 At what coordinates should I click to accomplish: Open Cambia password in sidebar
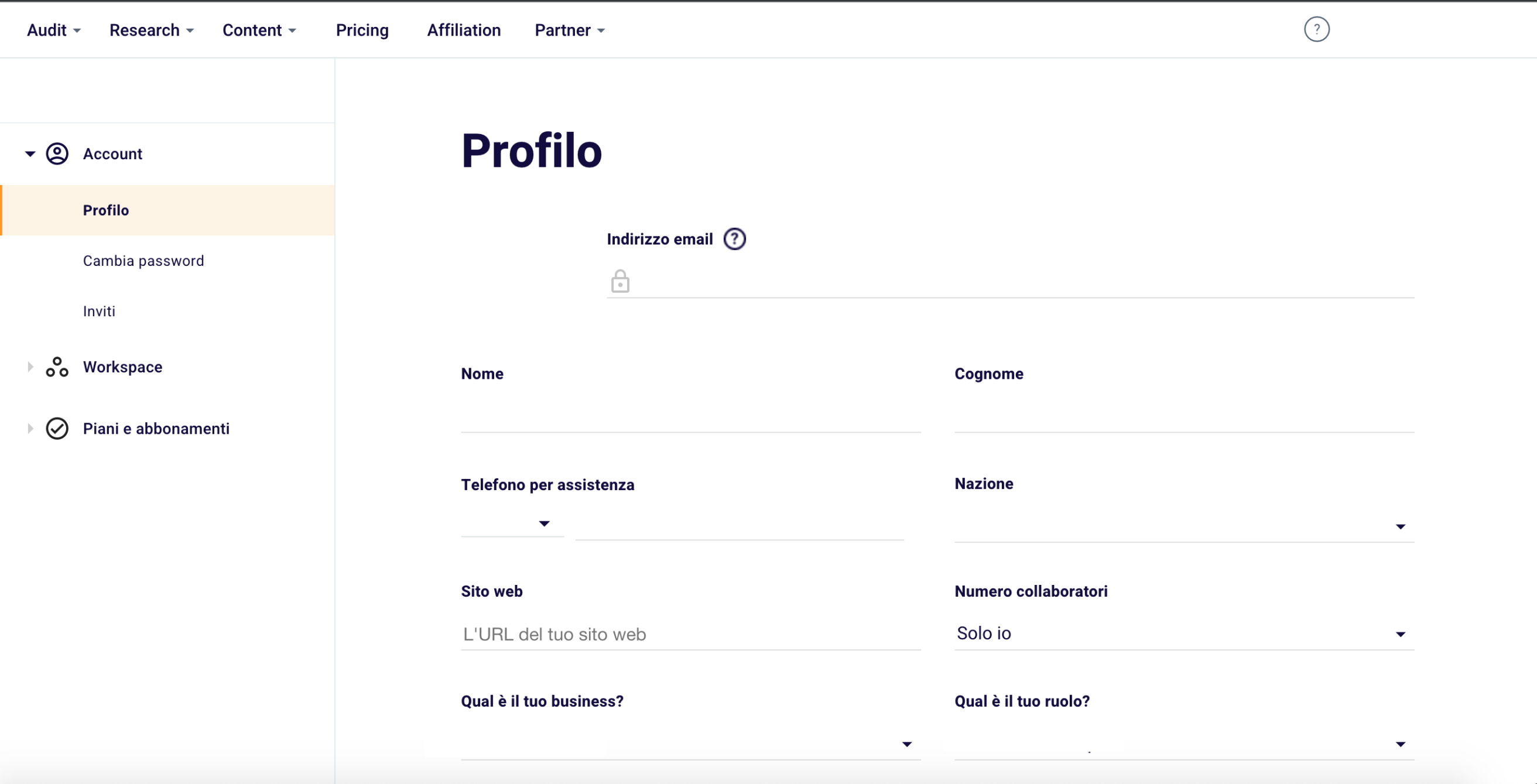[x=143, y=261]
